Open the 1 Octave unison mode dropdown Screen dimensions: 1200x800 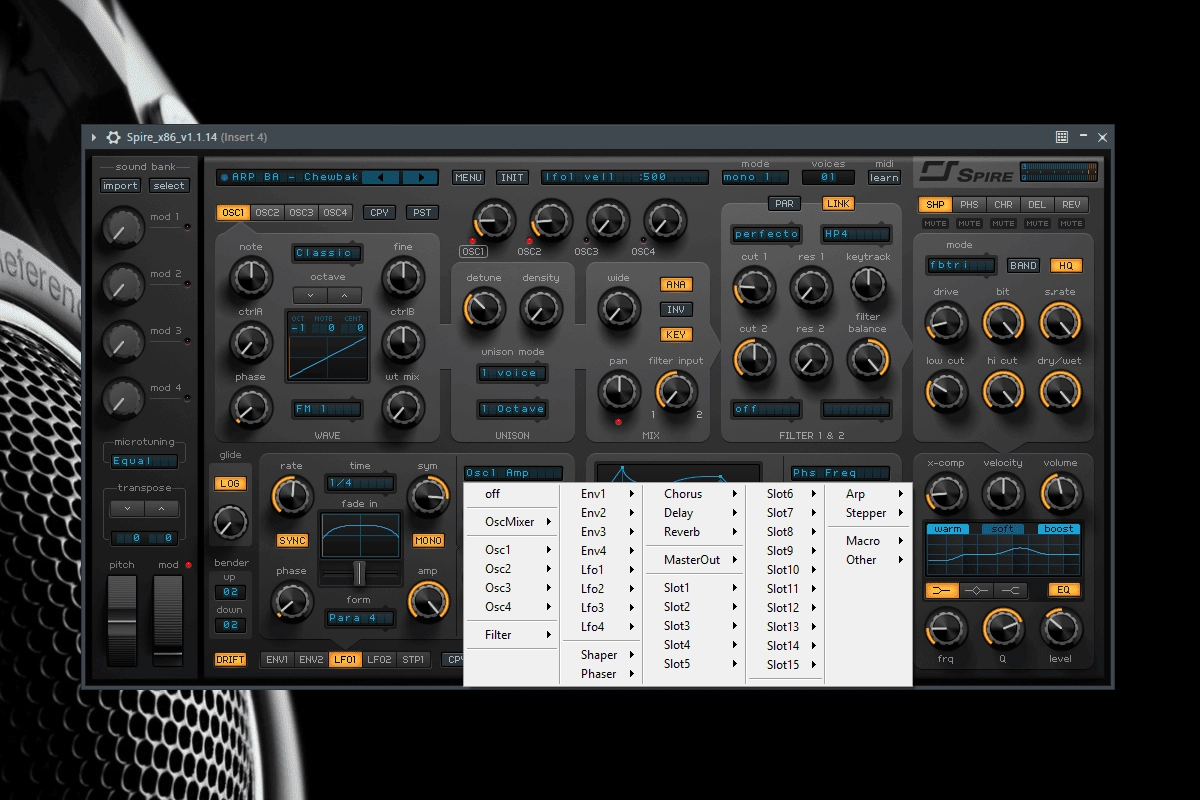tap(512, 409)
